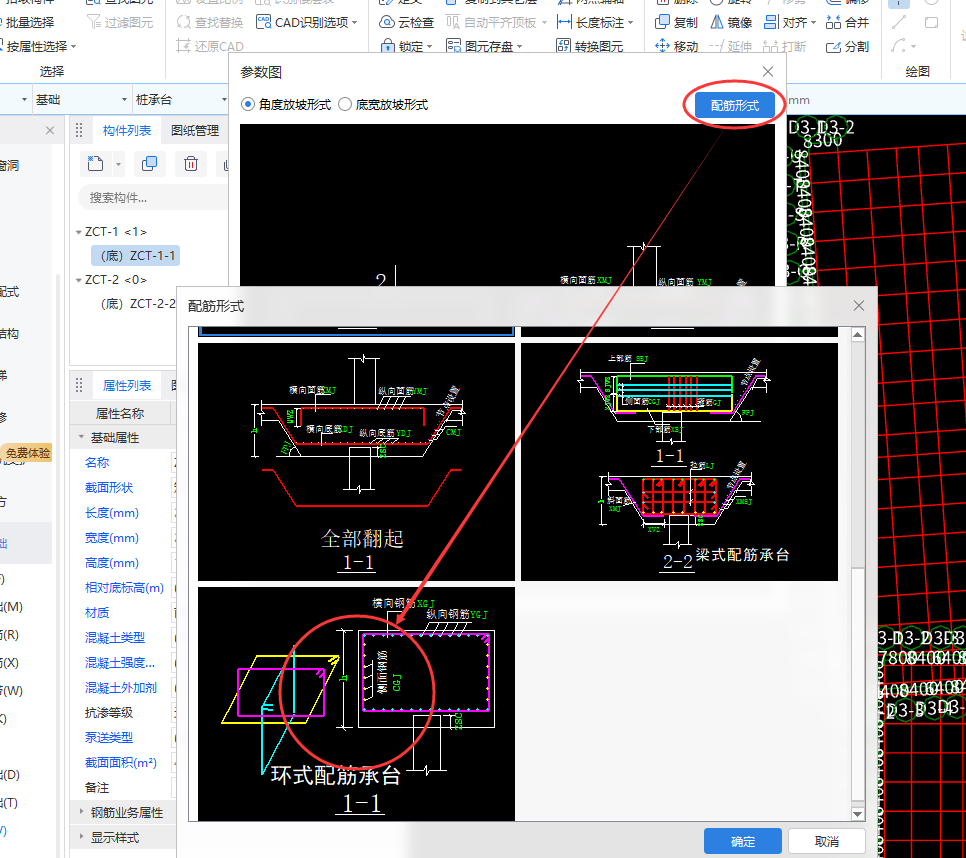Select the 全部翻起 reinforcement thumbnail
966x858 pixels.
click(x=356, y=461)
